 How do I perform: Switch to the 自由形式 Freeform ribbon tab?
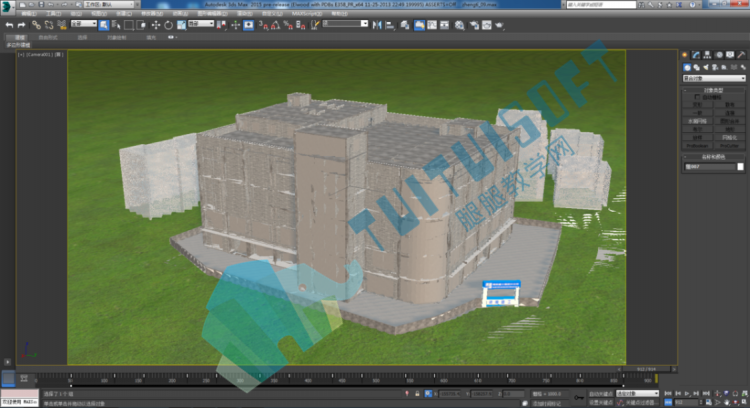pos(48,37)
